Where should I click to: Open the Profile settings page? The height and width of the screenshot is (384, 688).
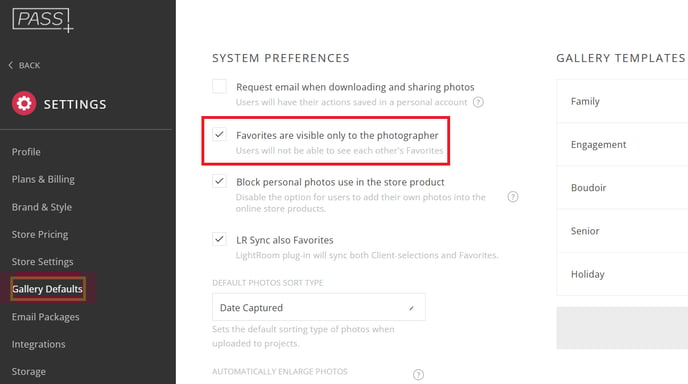(26, 152)
